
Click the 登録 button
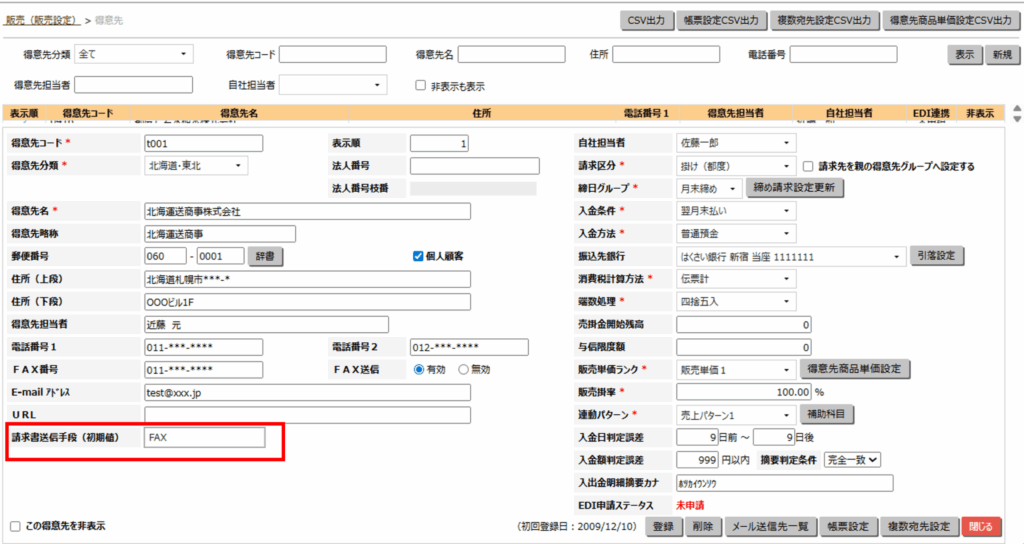point(662,526)
